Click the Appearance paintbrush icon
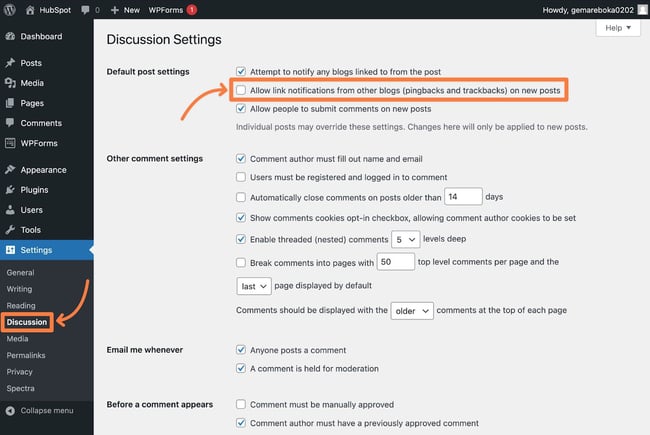650x435 pixels. coord(10,170)
